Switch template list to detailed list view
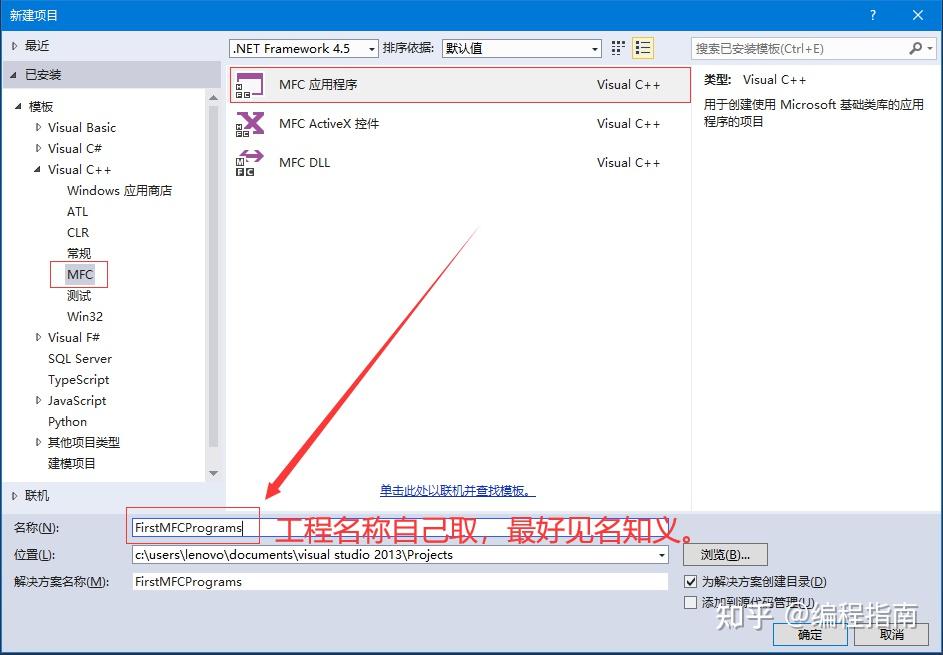This screenshot has width=943, height=655. (x=643, y=47)
